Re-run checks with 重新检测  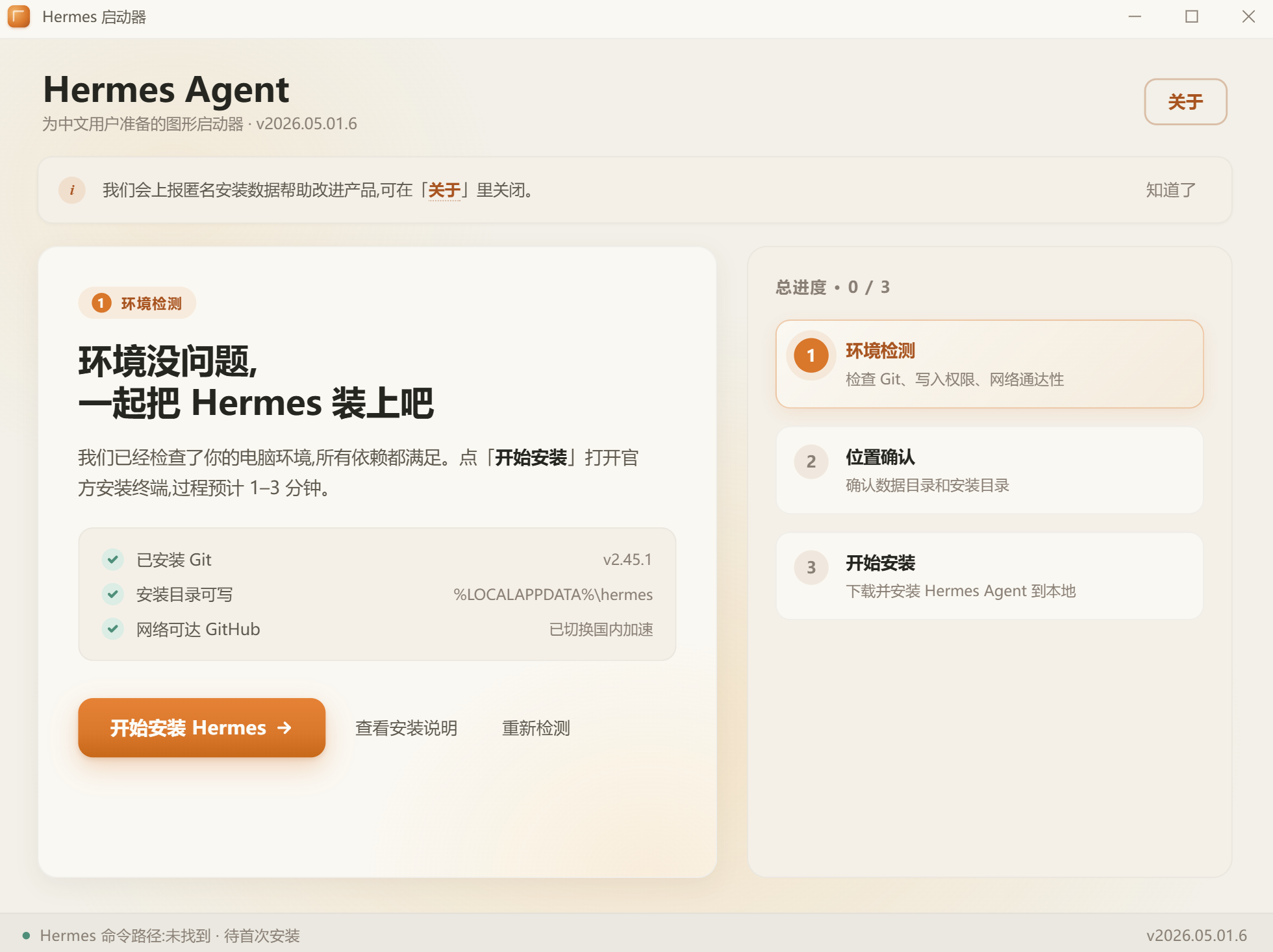click(x=536, y=728)
